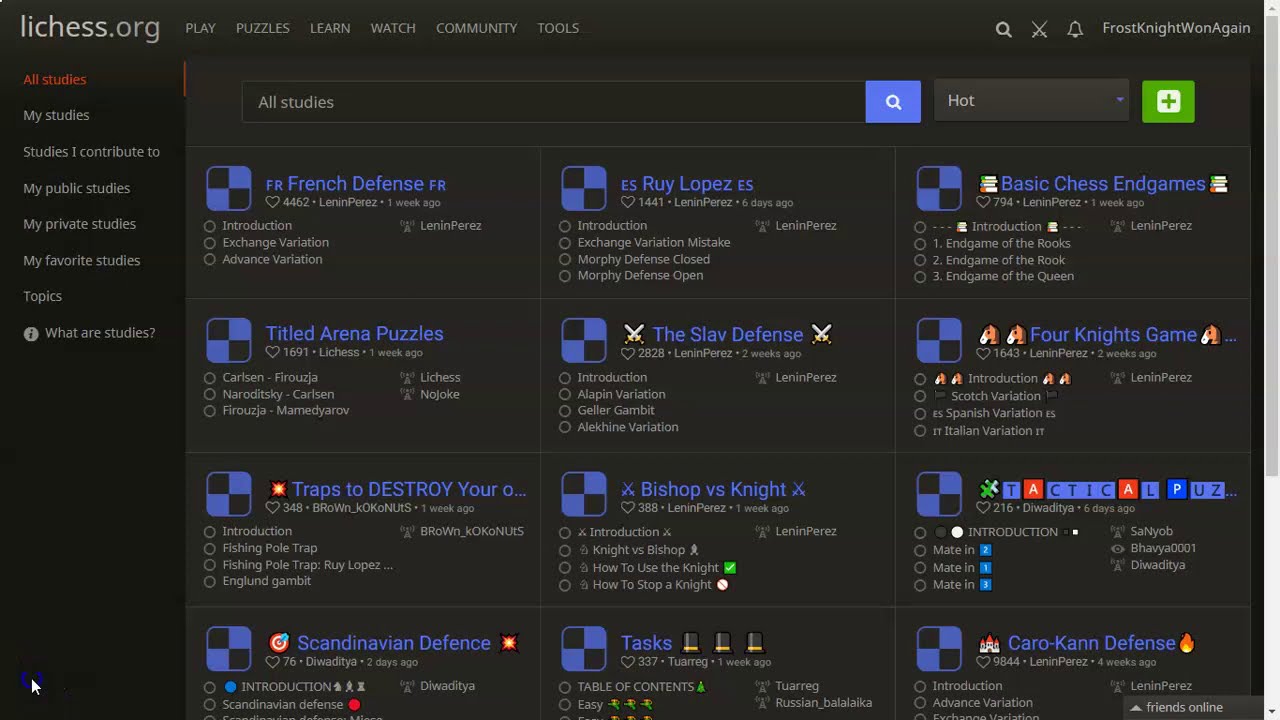Open The Slav Defense study title
Image resolution: width=1280 pixels, height=720 pixels.
coord(727,334)
